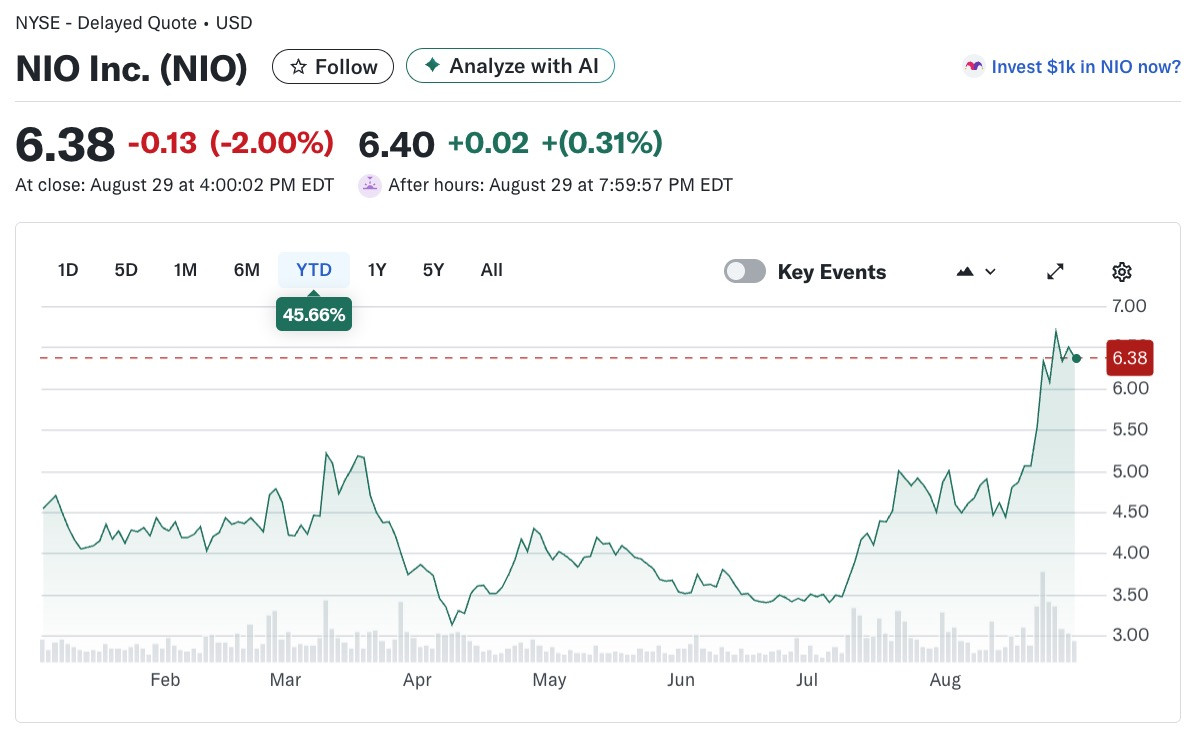Follow NIO Inc. stock
Image resolution: width=1199 pixels, height=734 pixels.
333,67
